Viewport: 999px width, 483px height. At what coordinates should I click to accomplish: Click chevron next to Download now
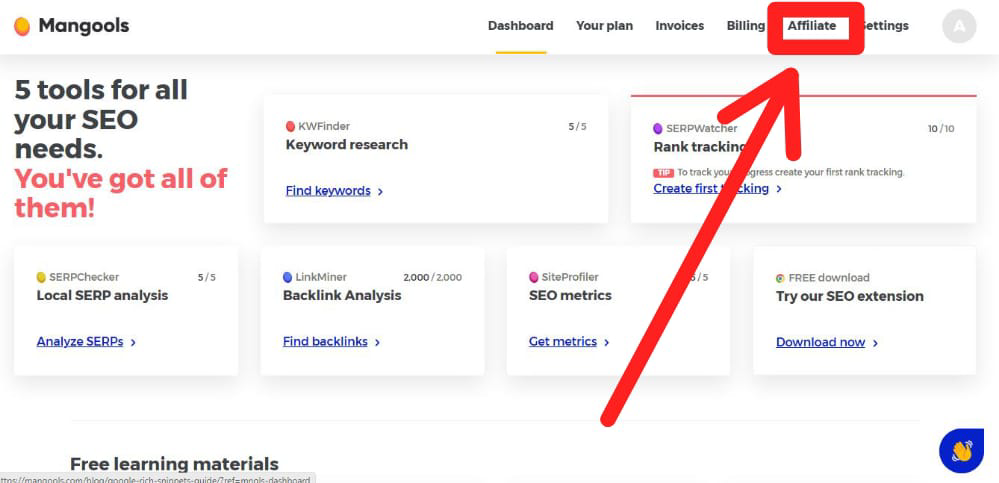point(875,343)
